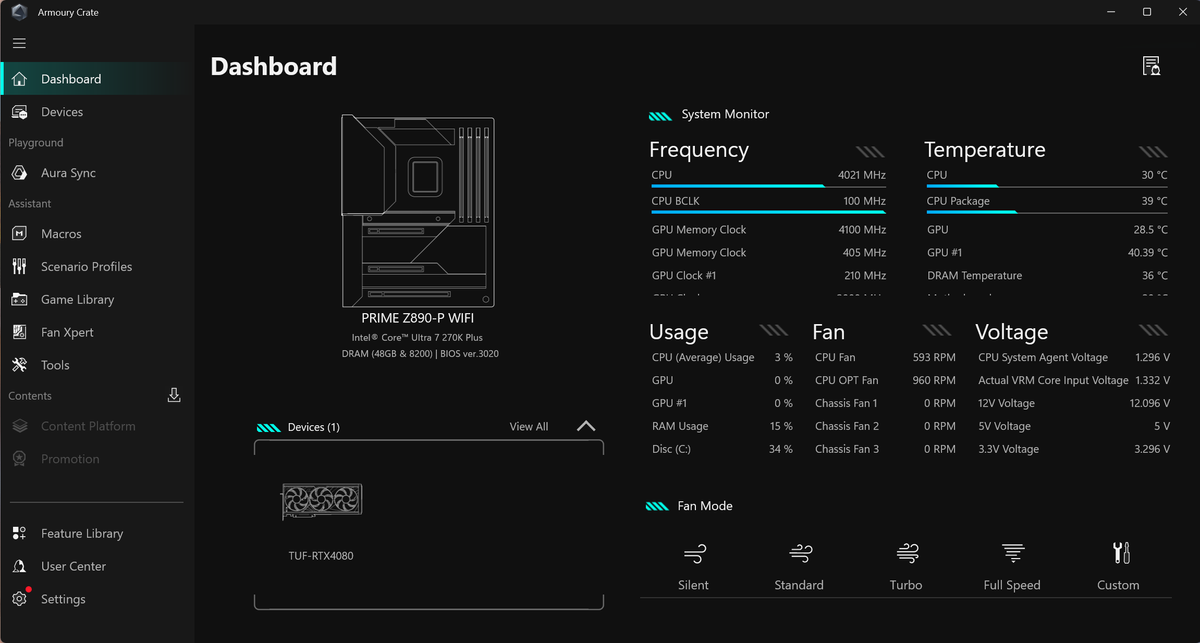This screenshot has width=1200, height=643.
Task: Select Custom fan mode icon
Action: 1120,553
